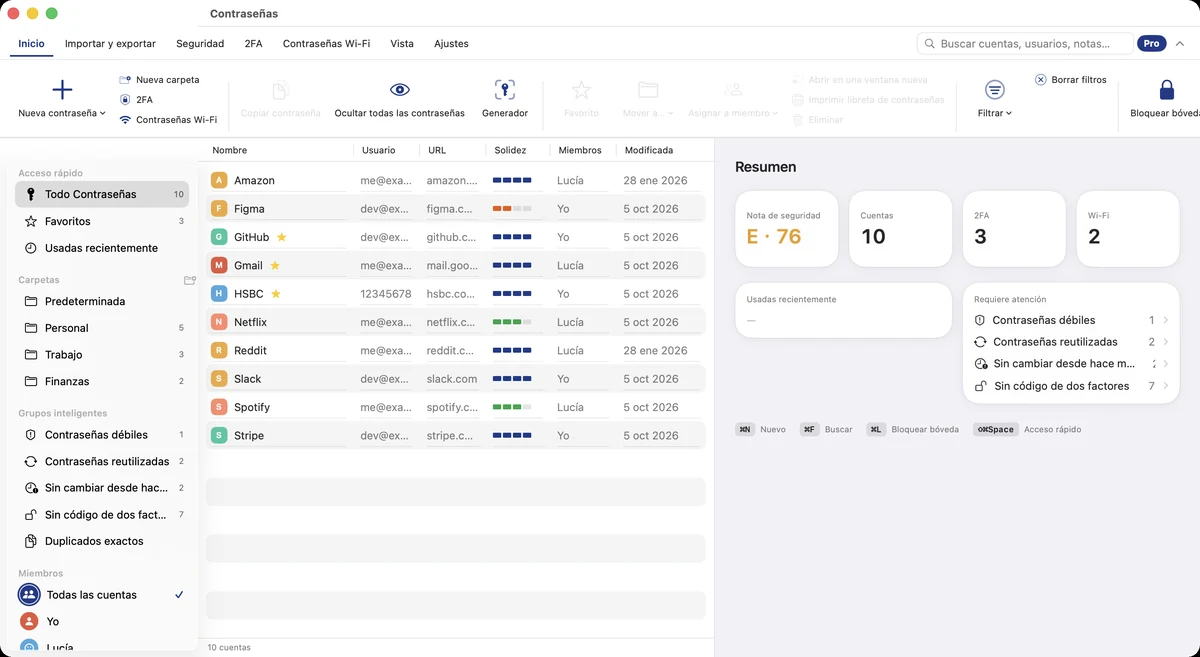Click the Netflix password strength bar
The height and width of the screenshot is (657, 1200).
[x=512, y=323]
